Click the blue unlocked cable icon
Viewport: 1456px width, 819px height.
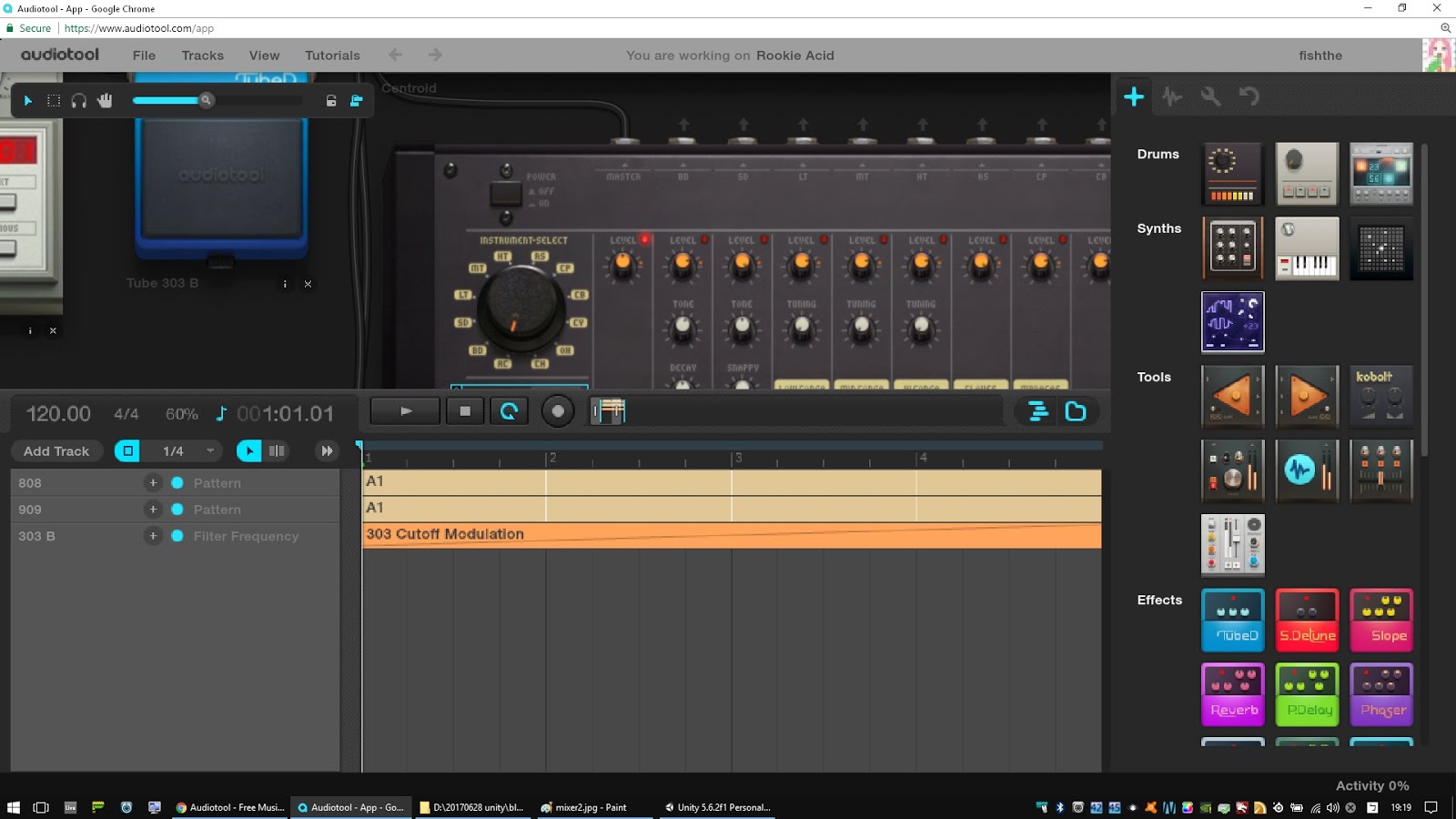357,100
